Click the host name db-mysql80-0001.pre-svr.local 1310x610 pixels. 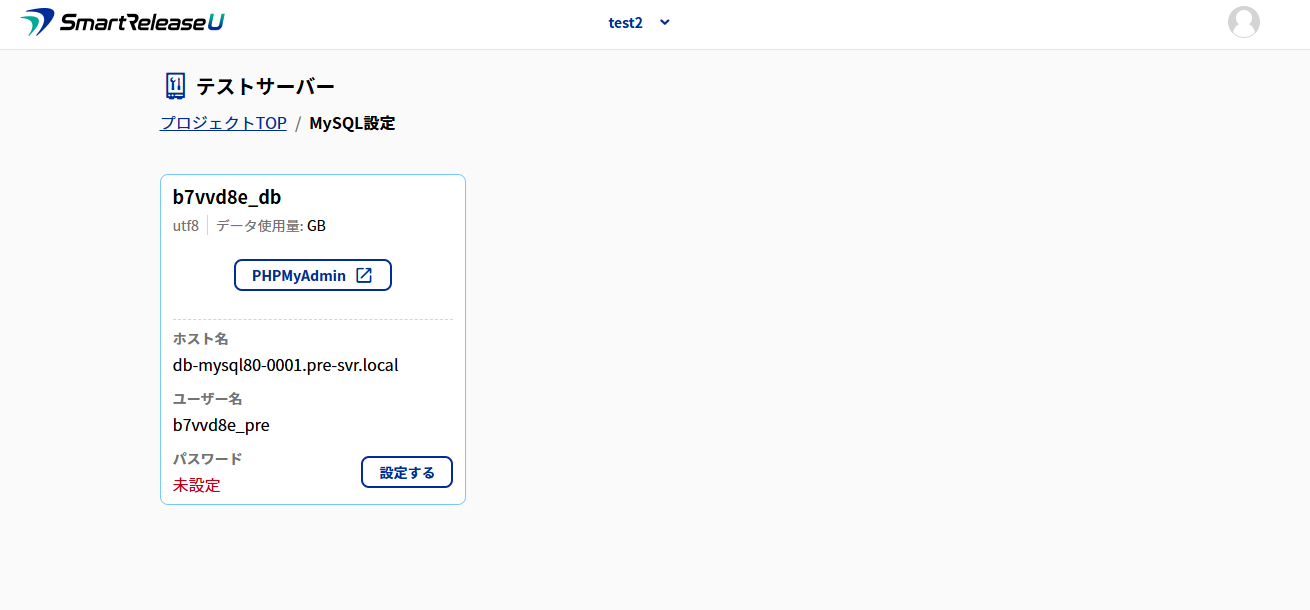285,365
